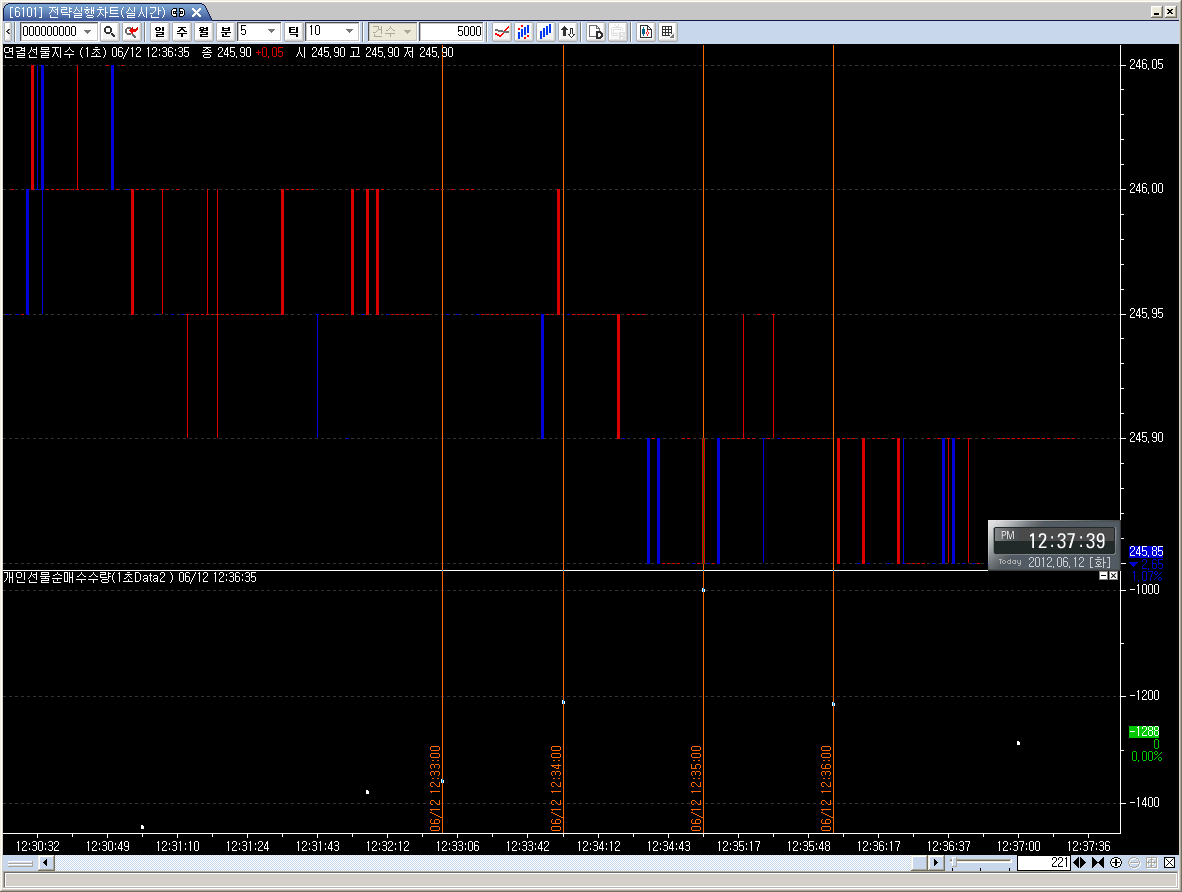Click the red search icon beside the magnifier

(x=131, y=31)
